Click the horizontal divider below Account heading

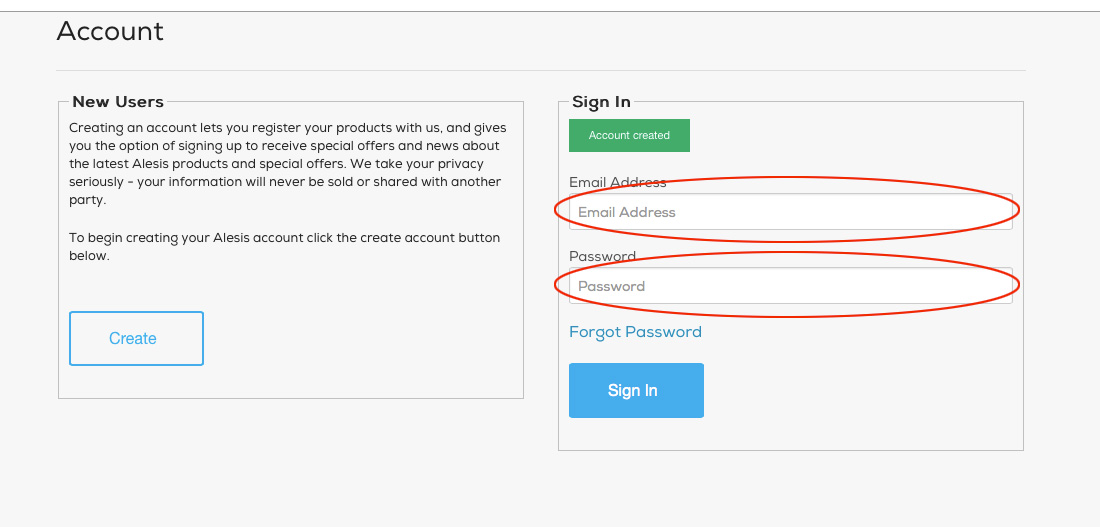540,71
